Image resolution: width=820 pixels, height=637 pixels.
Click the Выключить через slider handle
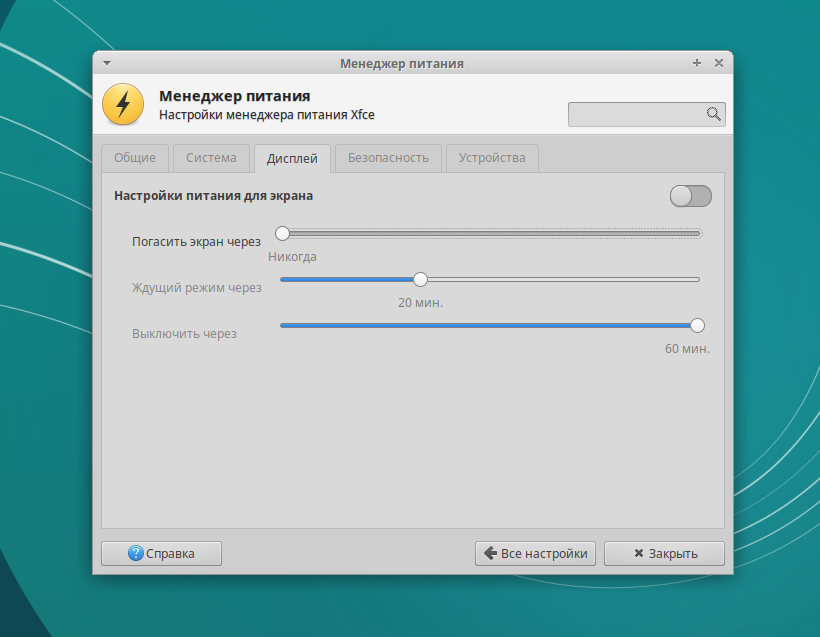[697, 325]
